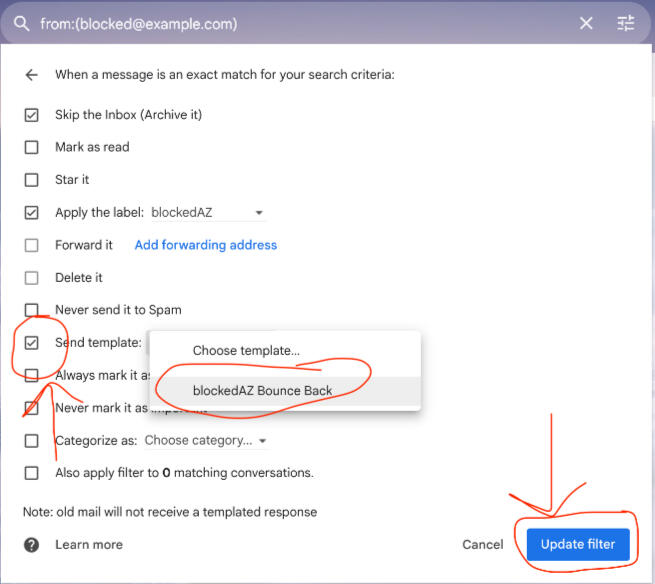This screenshot has height=584, width=655.
Task: Click the Update filter button
Action: tap(579, 545)
